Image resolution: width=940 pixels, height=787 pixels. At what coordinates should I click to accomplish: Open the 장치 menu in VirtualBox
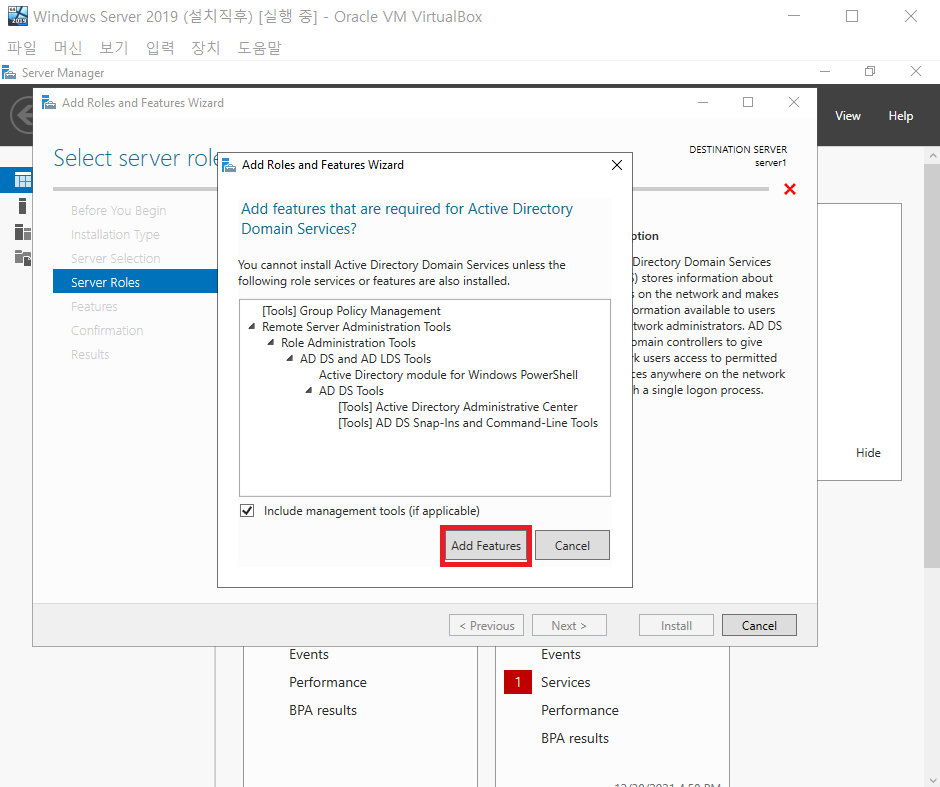(x=206, y=47)
